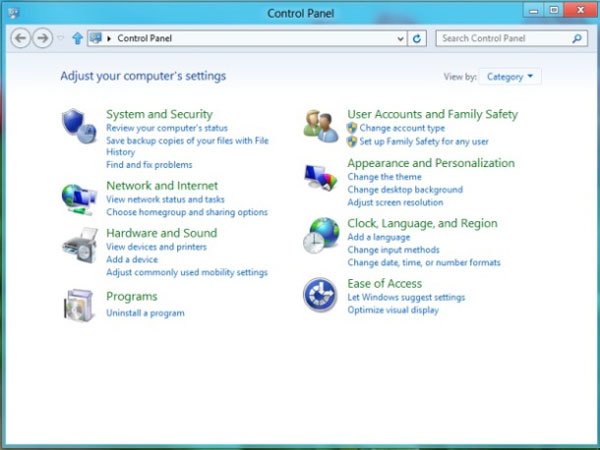Click the Network and Internet globe icon

[79, 199]
